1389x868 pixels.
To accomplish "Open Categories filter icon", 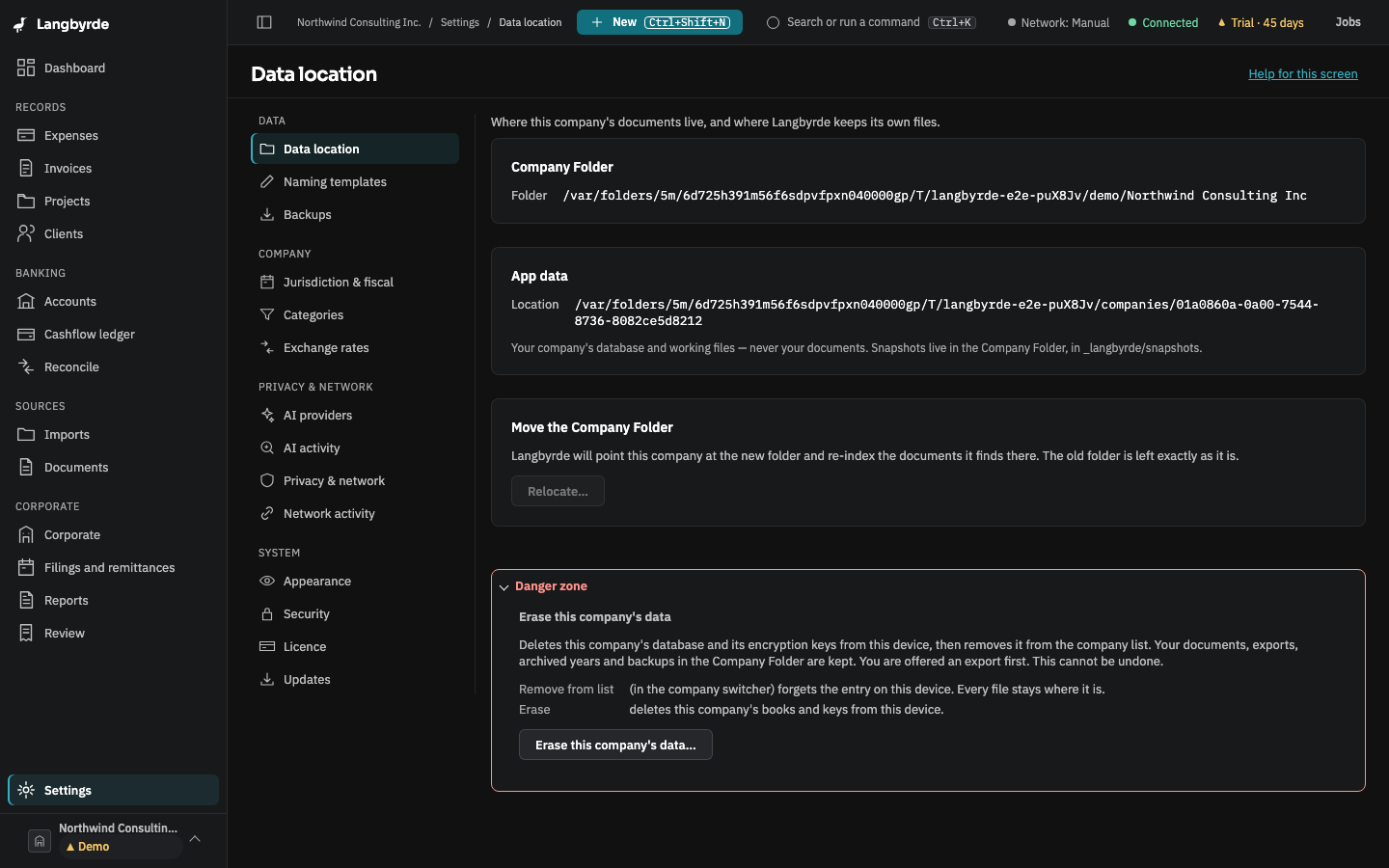I will click(267, 315).
